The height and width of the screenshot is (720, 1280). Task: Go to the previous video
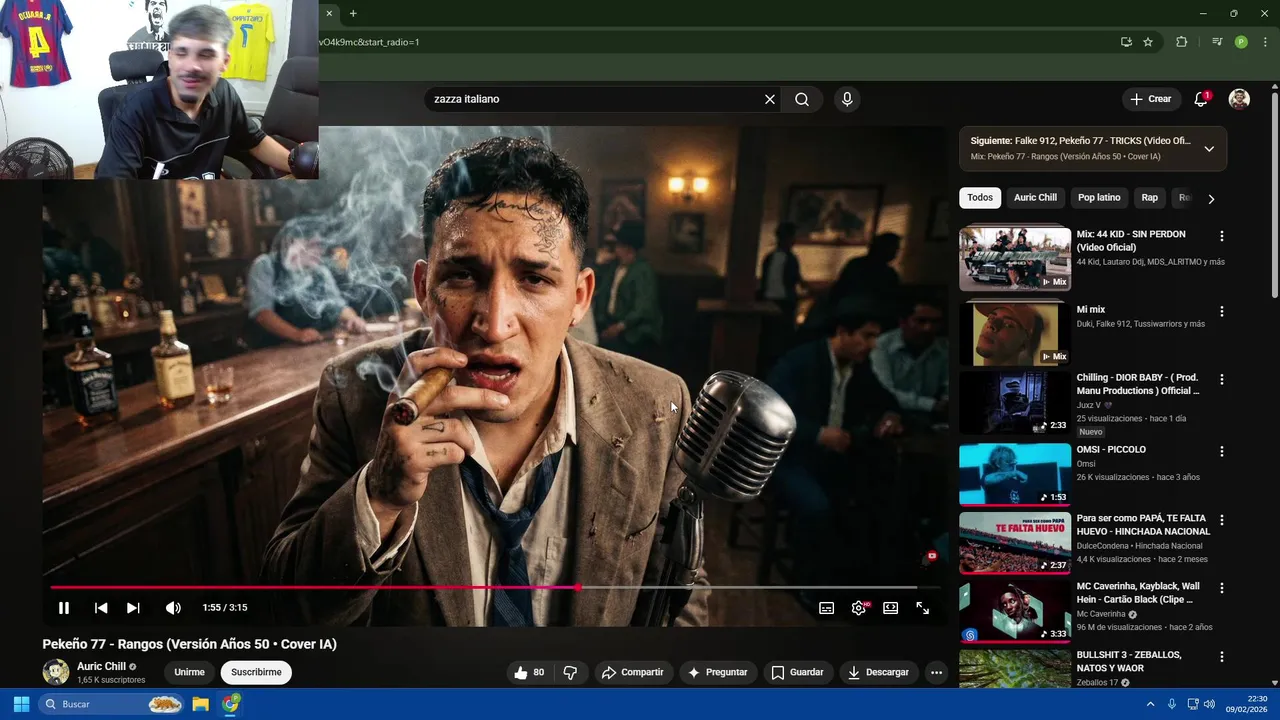[101, 608]
